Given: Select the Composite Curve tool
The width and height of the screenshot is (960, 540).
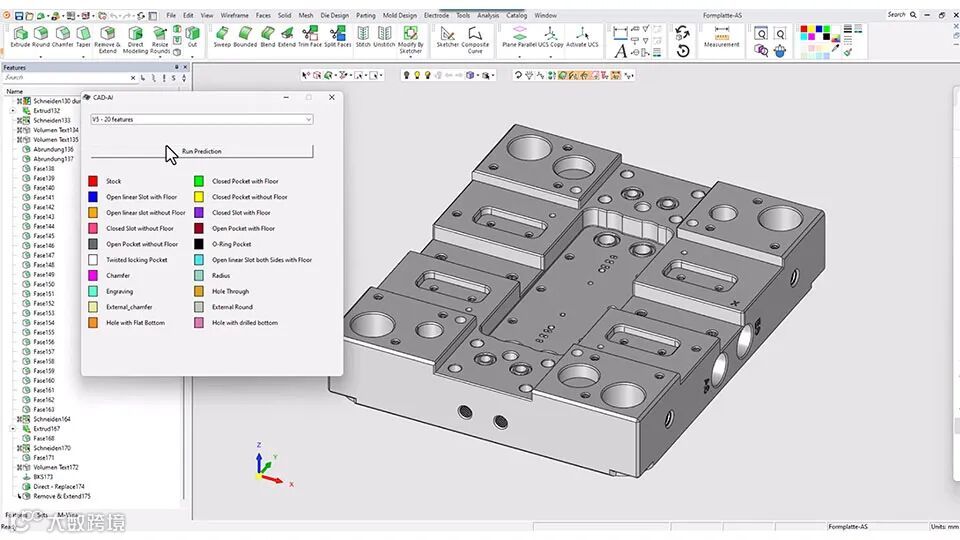Looking at the screenshot, I should (x=475, y=40).
